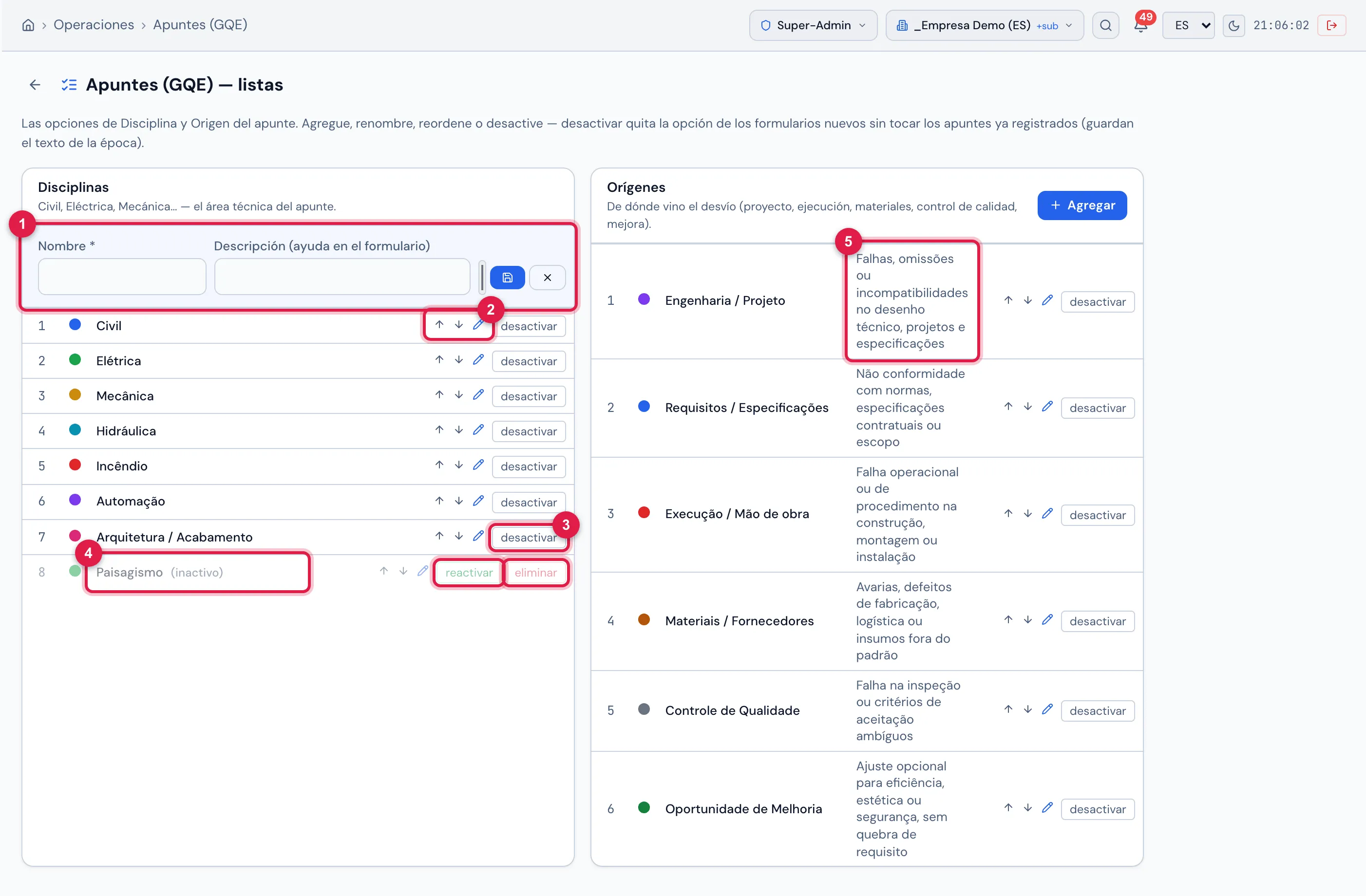This screenshot has height=896, width=1366.
Task: Click the red color dot of Incêndio
Action: click(75, 465)
